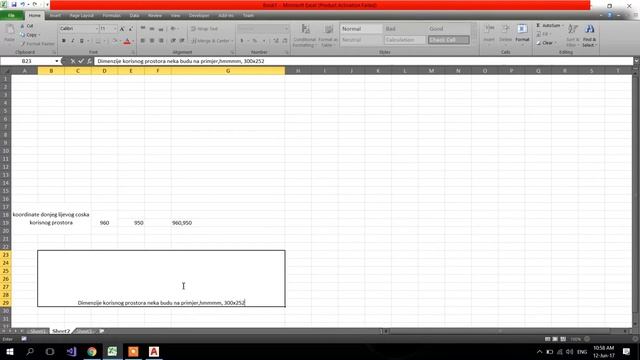Image resolution: width=640 pixels, height=360 pixels.
Task: Click the Merge & Center button
Action: point(210,41)
